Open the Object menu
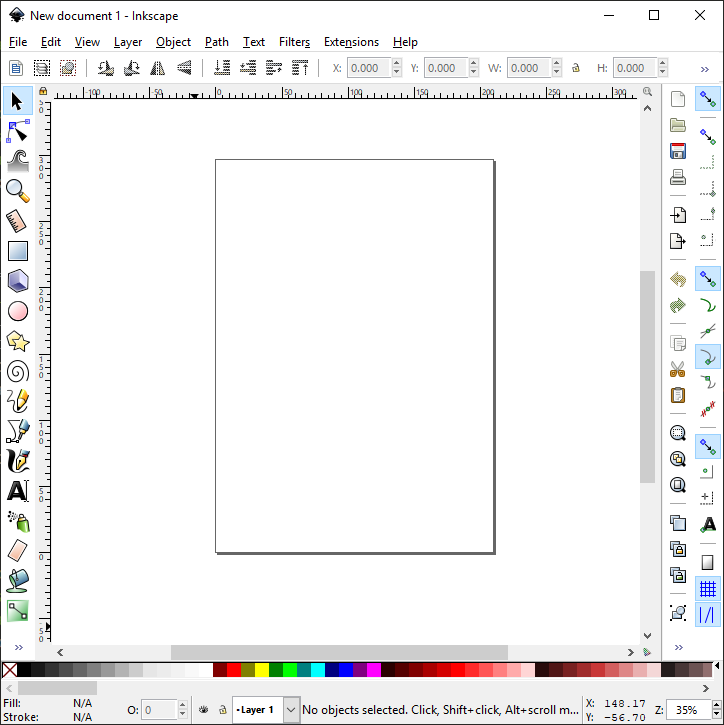Viewport: 724px width, 725px height. pos(173,42)
